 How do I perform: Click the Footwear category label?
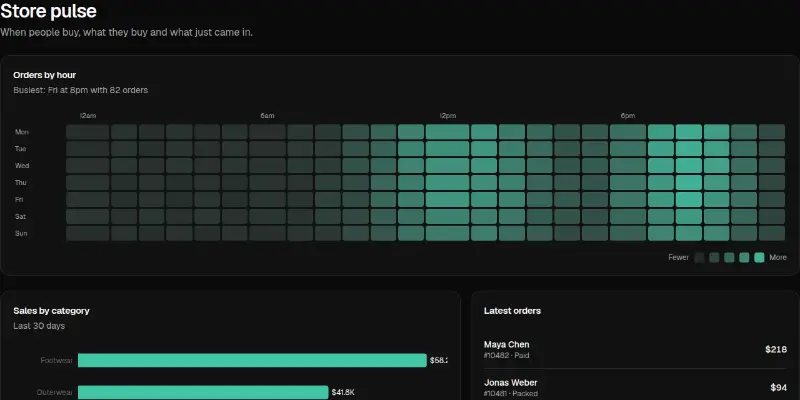tap(57, 360)
